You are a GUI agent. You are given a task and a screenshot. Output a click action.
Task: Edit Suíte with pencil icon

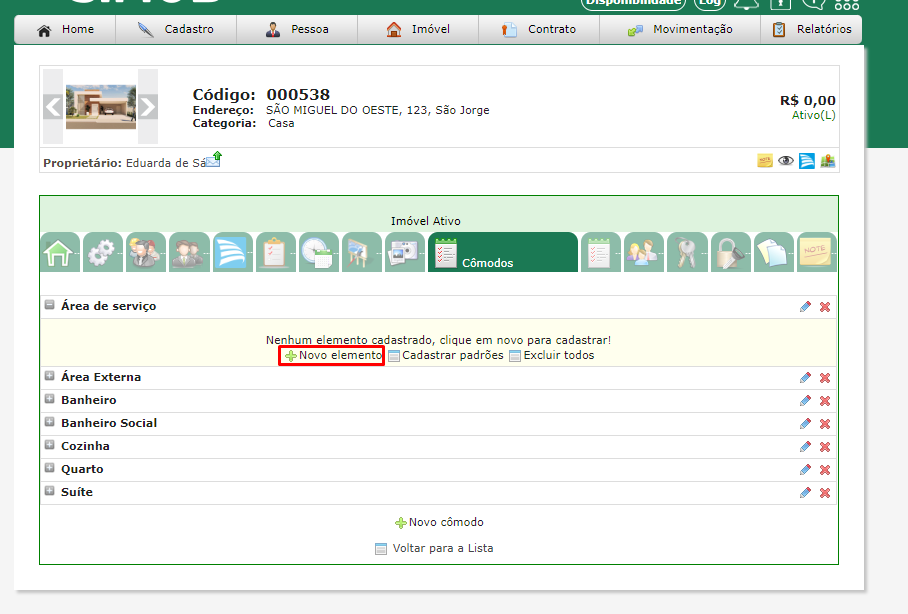[x=806, y=492]
